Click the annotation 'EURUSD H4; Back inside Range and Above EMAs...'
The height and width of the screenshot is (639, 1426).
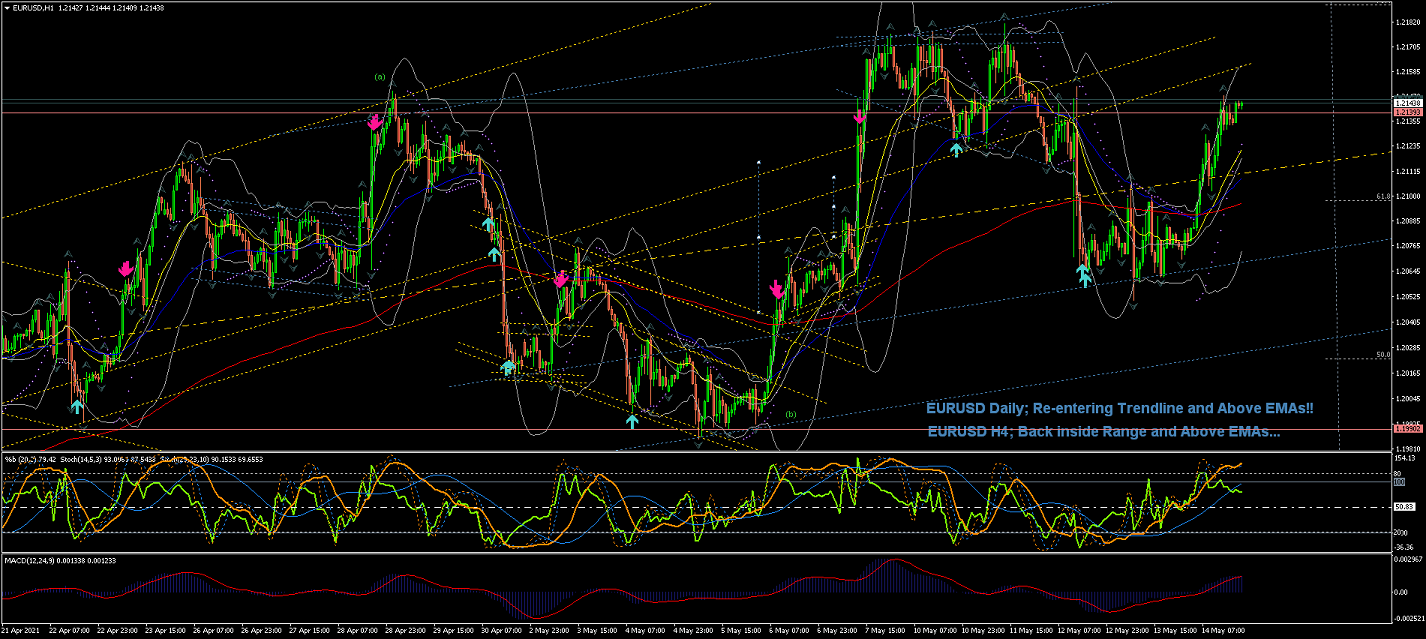click(x=1104, y=432)
